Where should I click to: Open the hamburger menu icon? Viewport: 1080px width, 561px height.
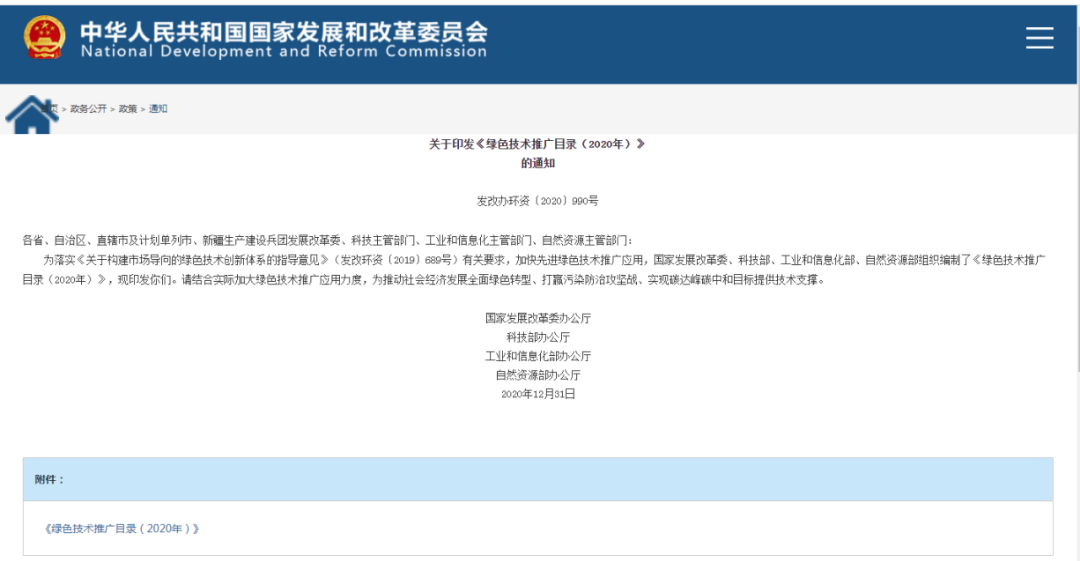pos(1039,37)
